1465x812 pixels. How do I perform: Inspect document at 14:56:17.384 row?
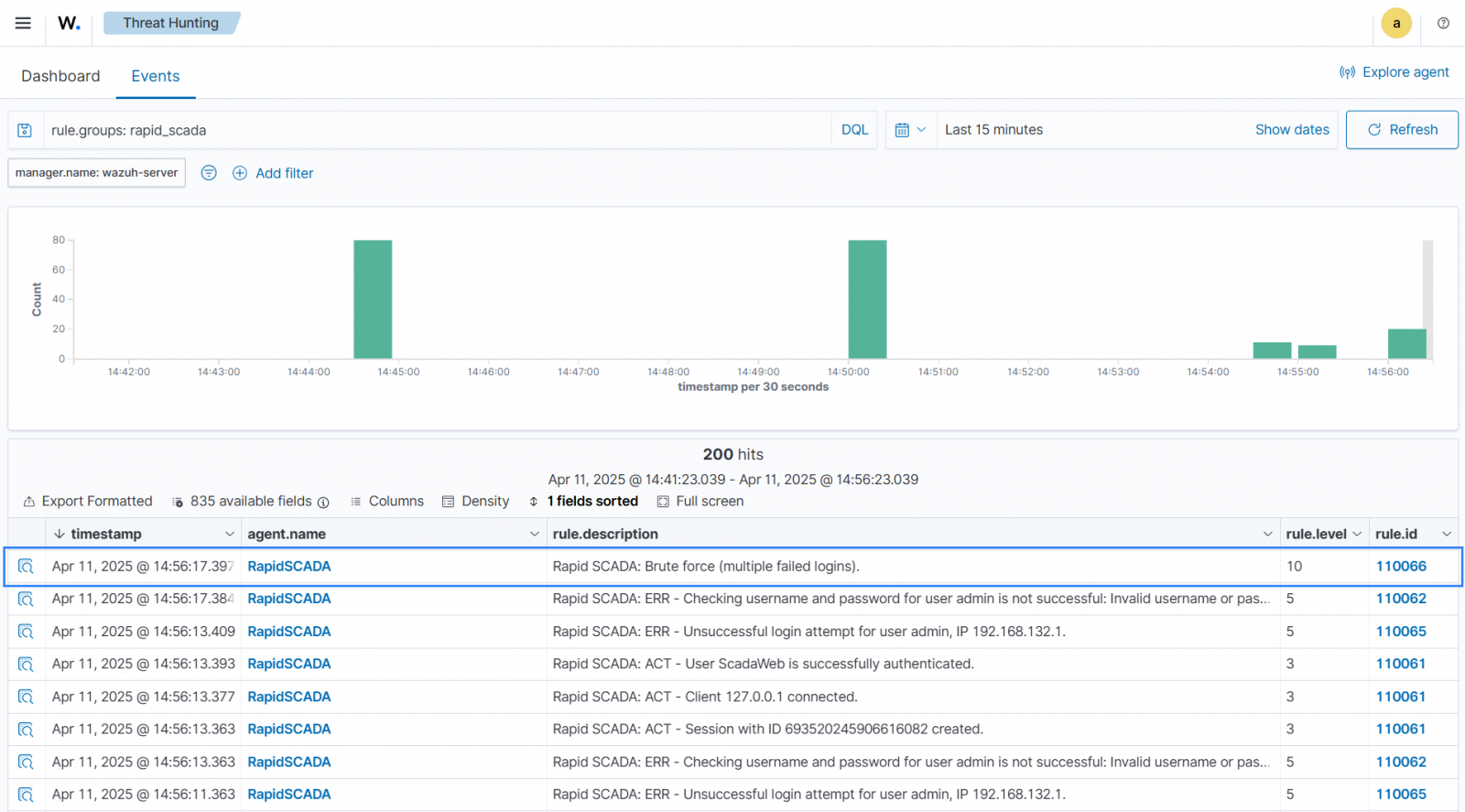26,599
